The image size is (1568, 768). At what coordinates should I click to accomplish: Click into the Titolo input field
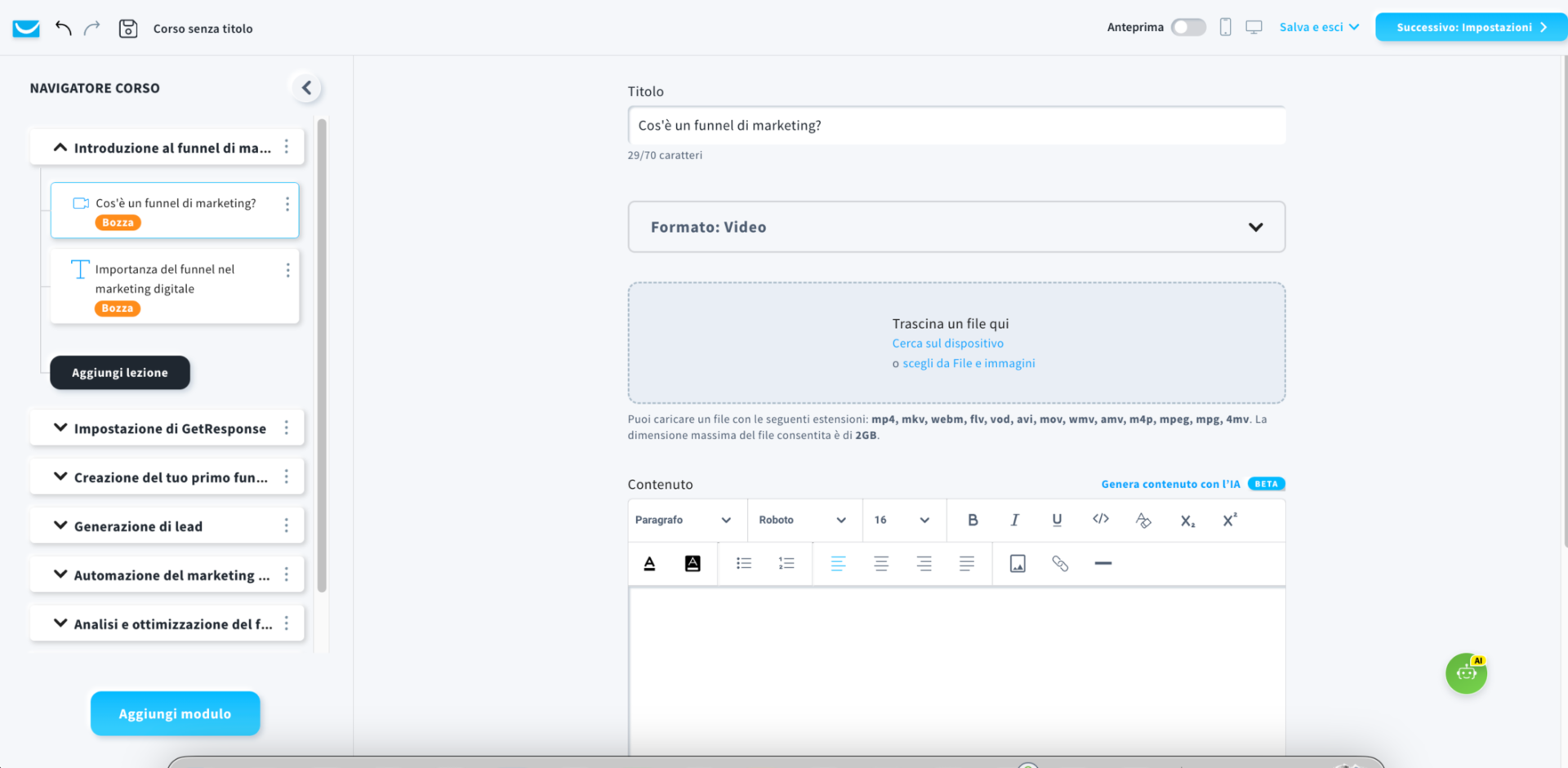[955, 126]
